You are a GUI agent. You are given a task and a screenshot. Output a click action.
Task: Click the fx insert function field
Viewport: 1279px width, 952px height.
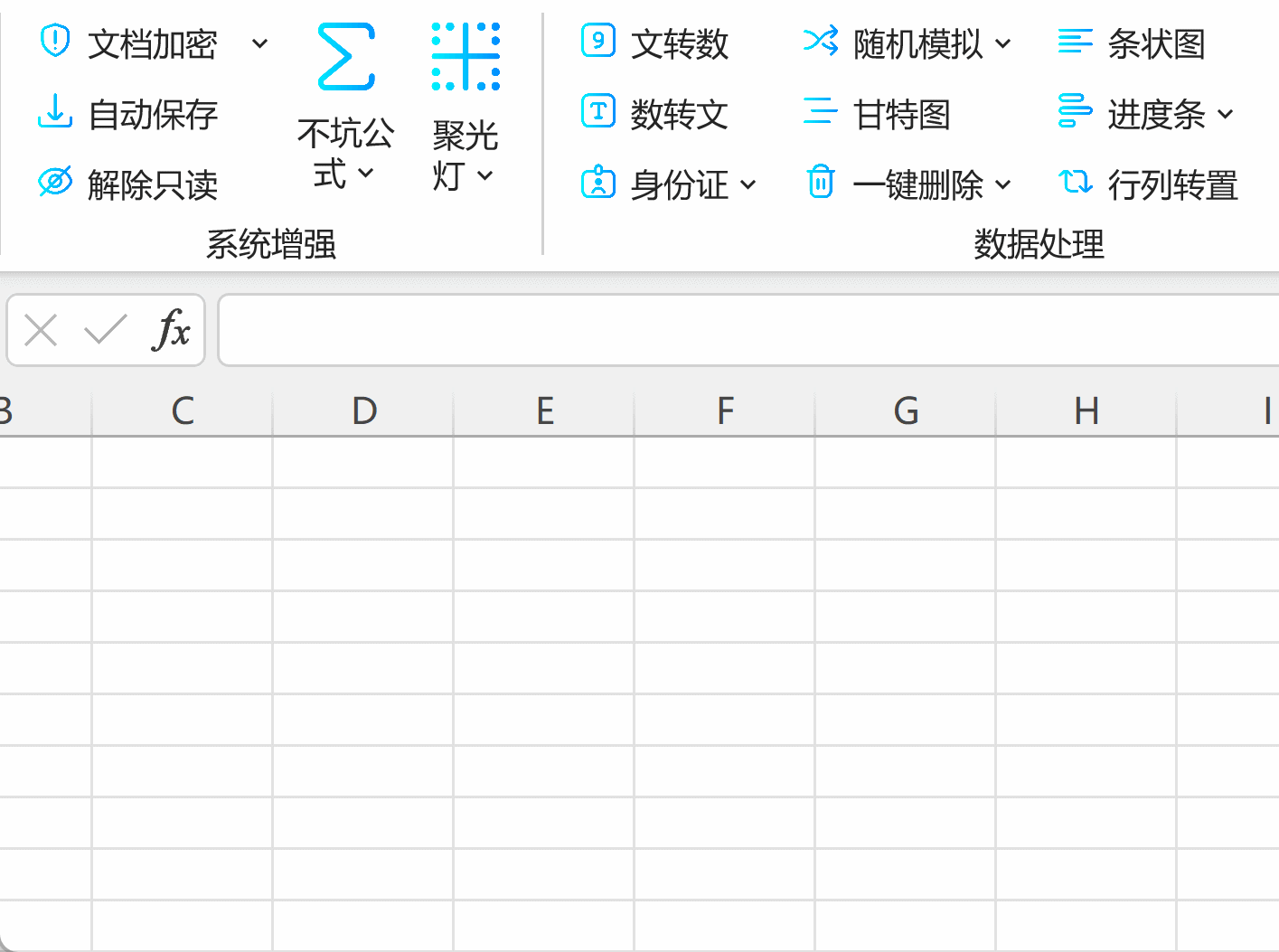click(172, 330)
